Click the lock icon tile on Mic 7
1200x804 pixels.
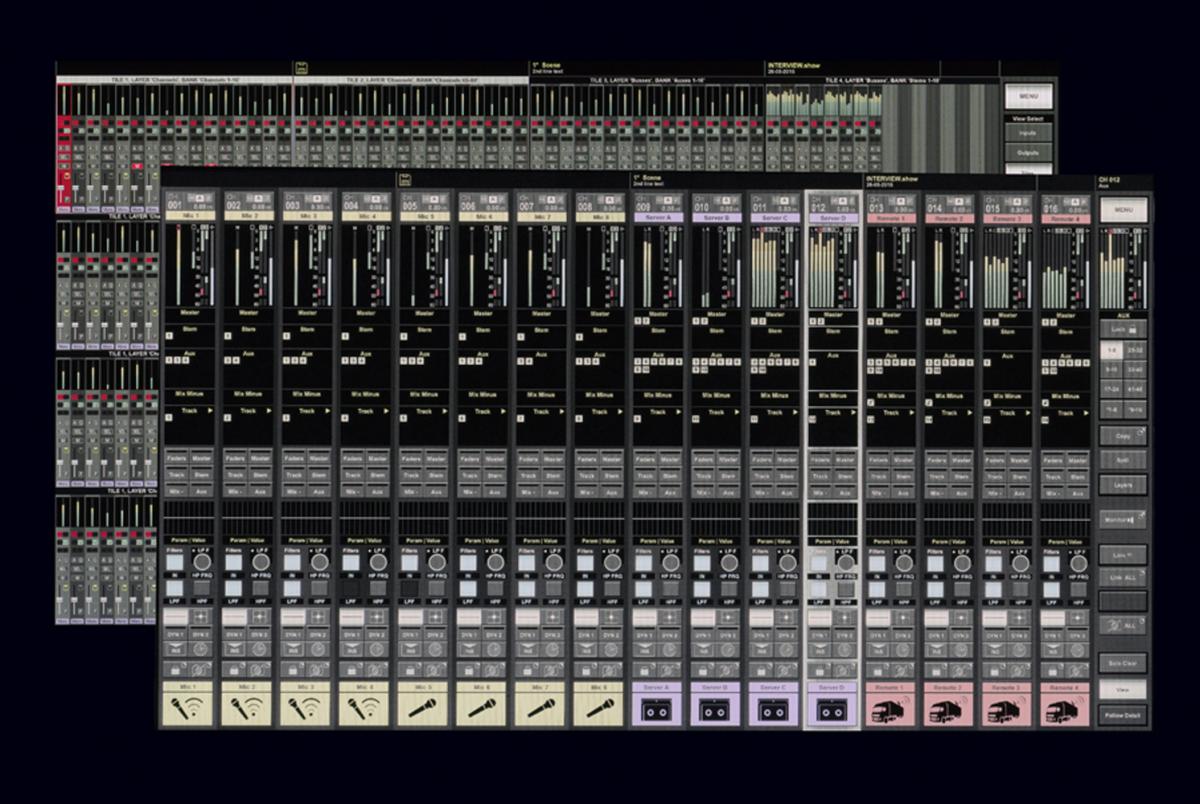tap(528, 669)
